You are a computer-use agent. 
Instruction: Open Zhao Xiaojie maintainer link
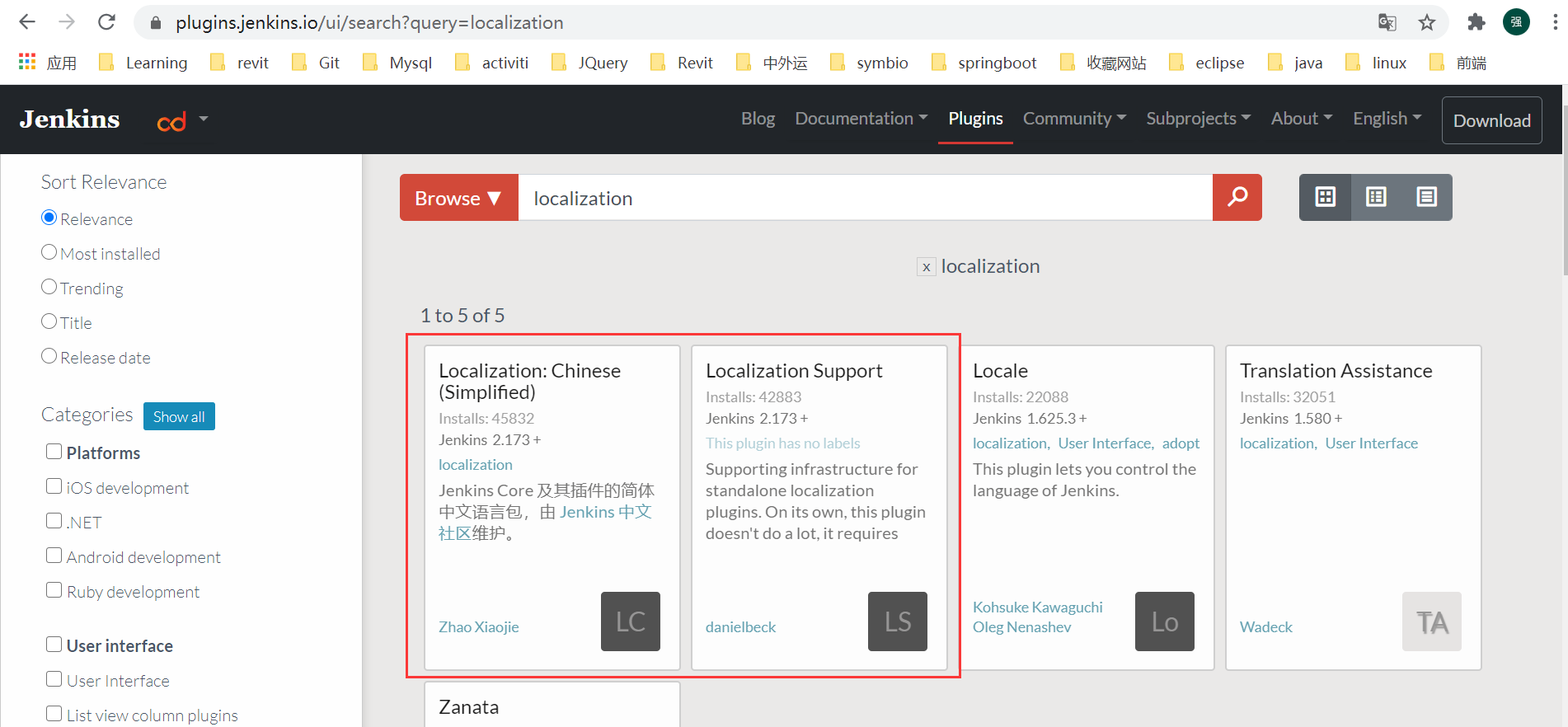479,627
